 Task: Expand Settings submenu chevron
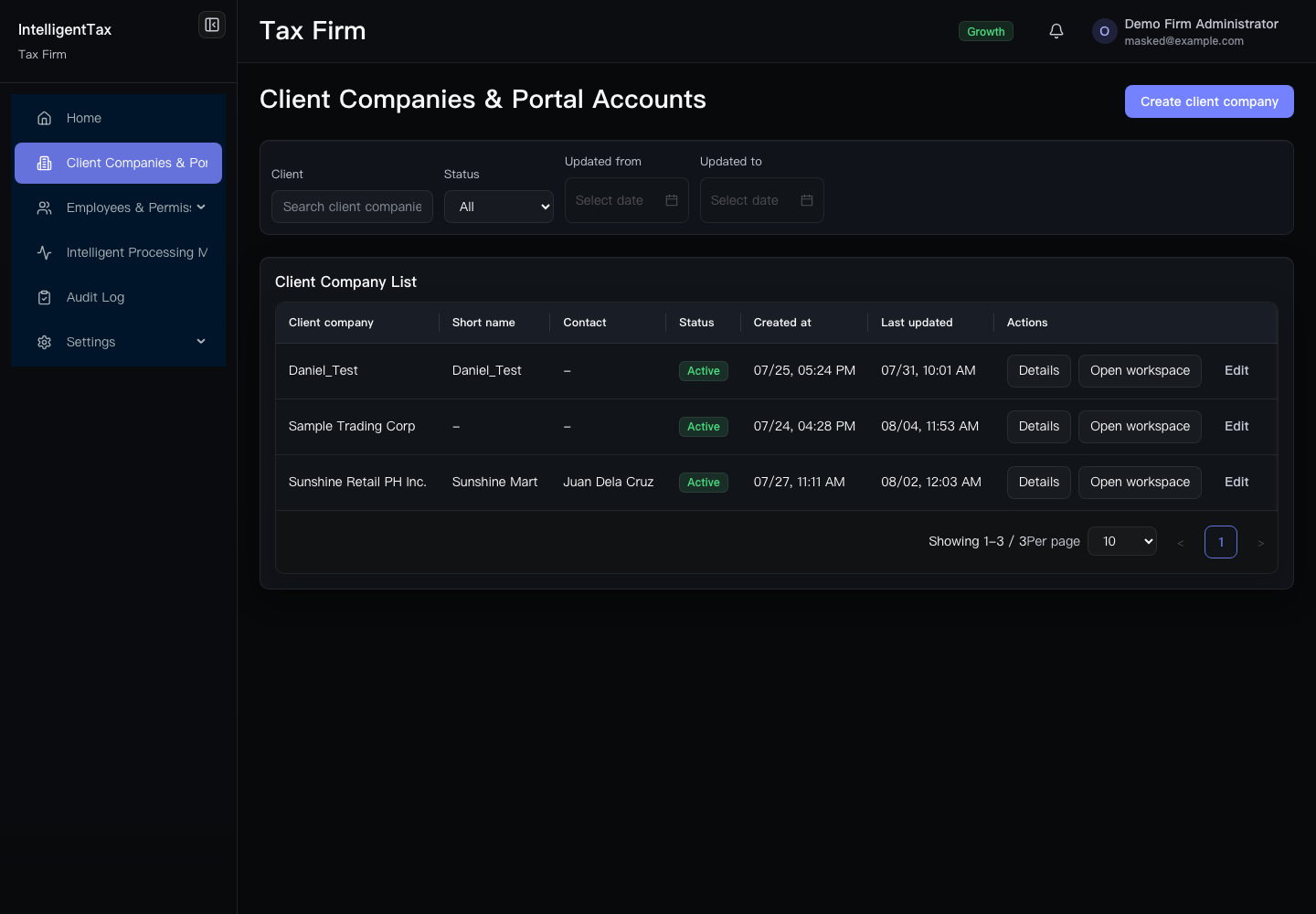click(x=201, y=342)
